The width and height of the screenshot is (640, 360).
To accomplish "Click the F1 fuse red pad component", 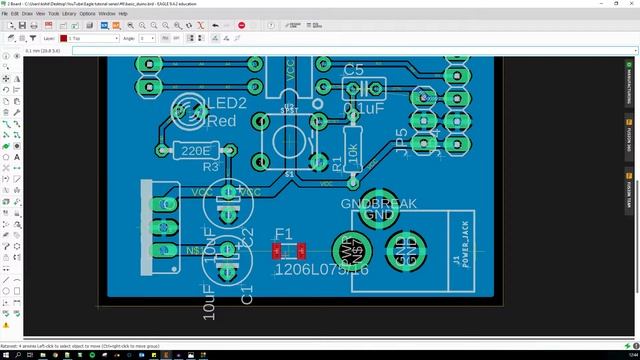I will [x=289, y=251].
